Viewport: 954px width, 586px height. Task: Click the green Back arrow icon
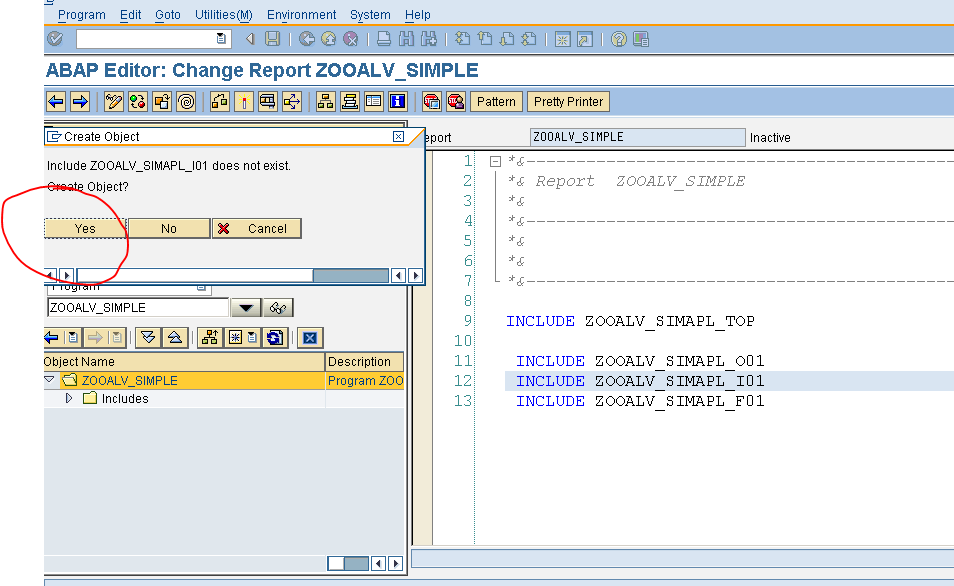307,39
